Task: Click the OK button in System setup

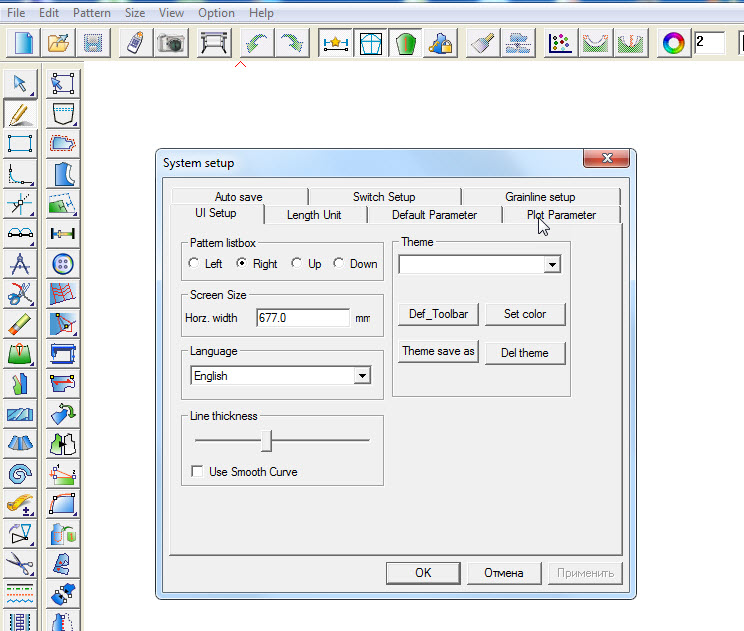Action: click(x=423, y=573)
